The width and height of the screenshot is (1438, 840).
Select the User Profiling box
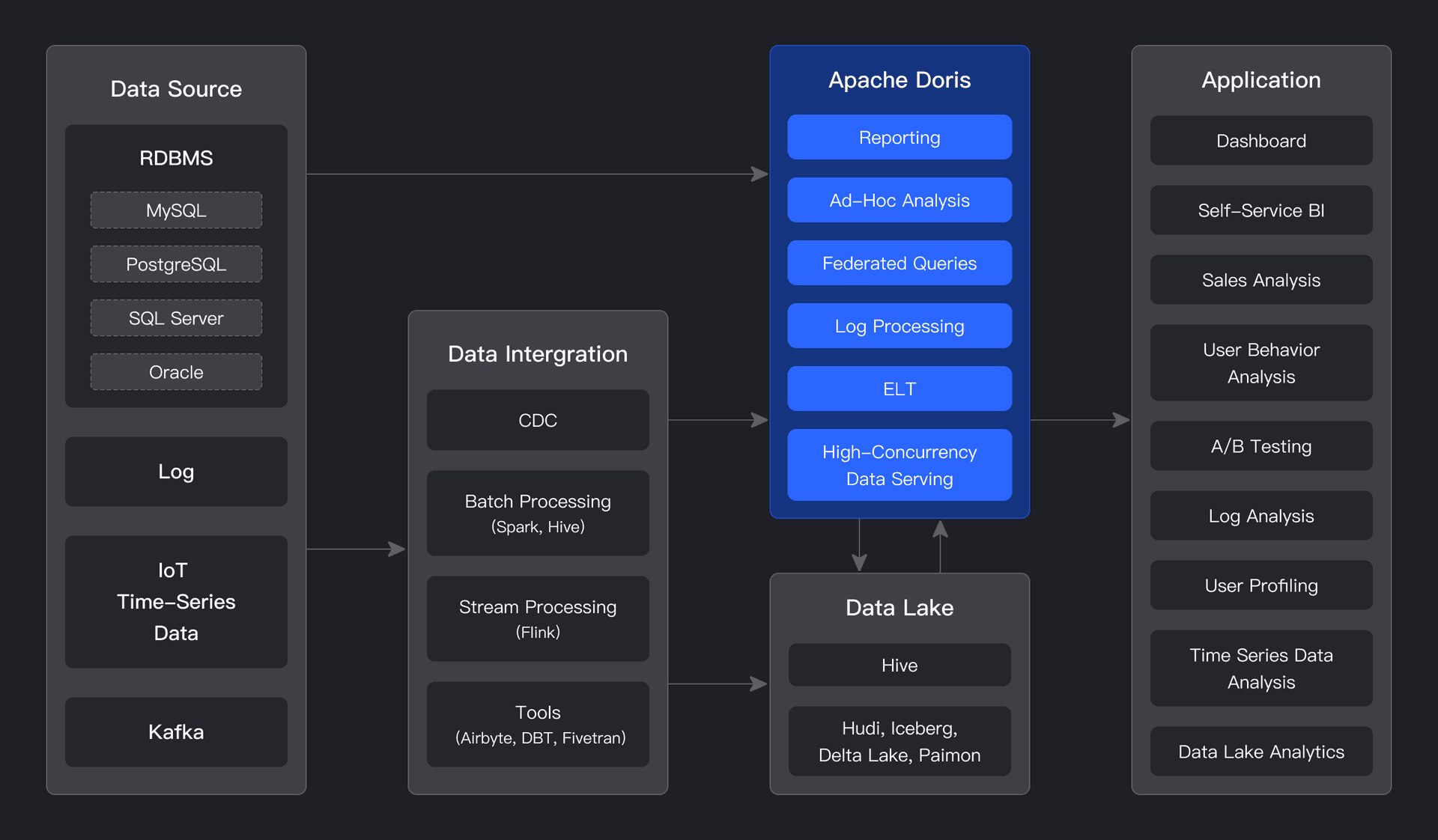click(1261, 585)
